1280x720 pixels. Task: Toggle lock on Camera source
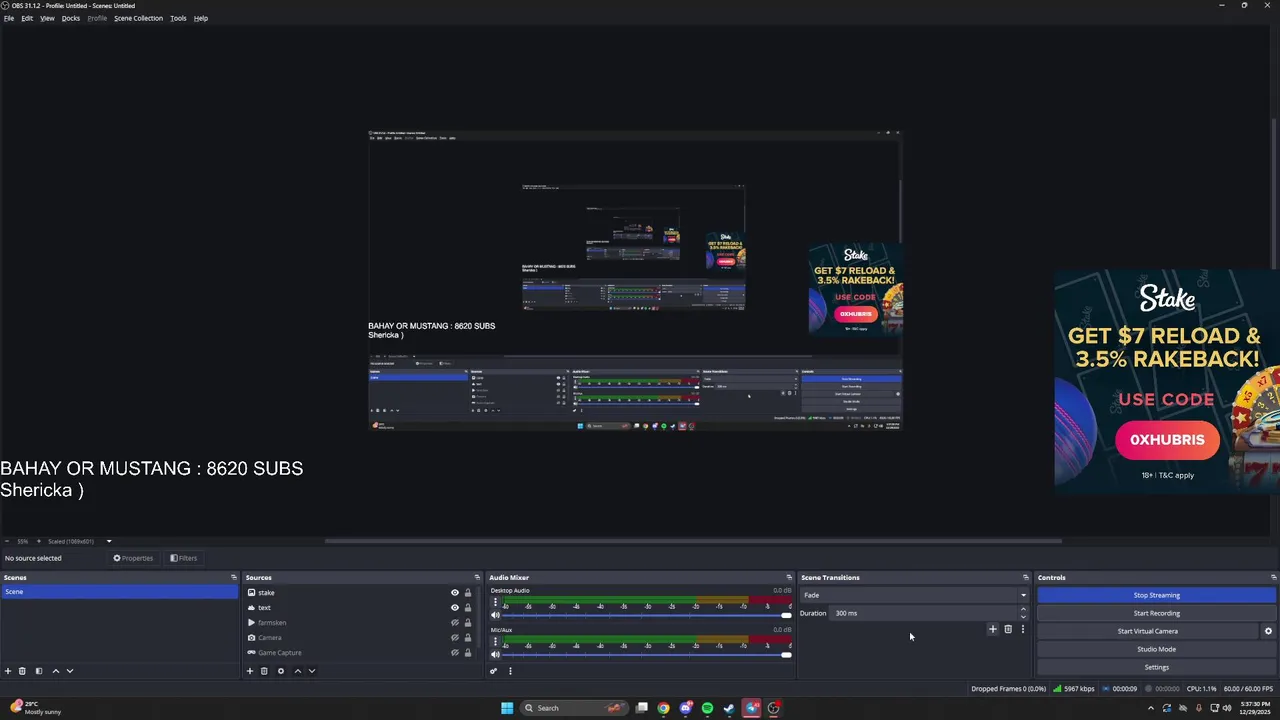(x=467, y=638)
